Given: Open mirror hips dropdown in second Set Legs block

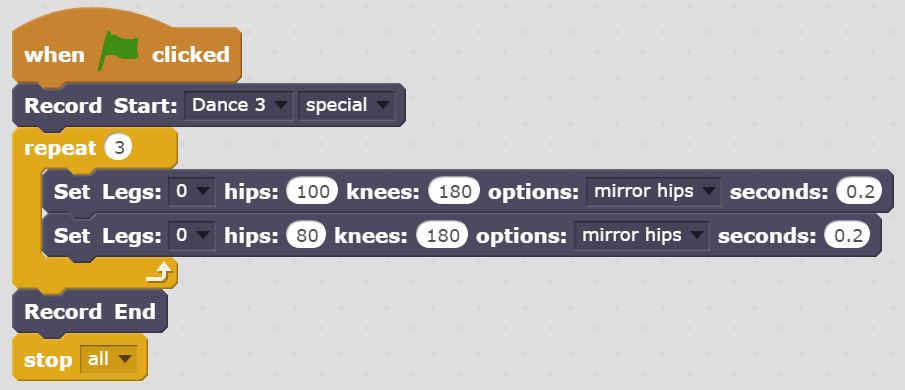Looking at the screenshot, I should pos(642,235).
